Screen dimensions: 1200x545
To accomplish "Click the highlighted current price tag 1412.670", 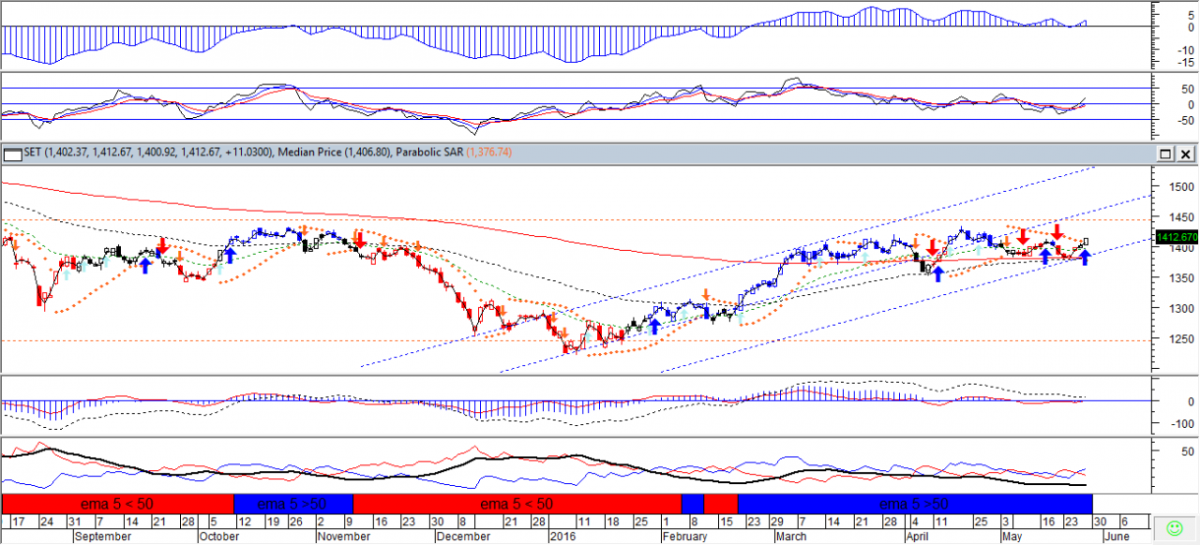I will coord(1176,237).
